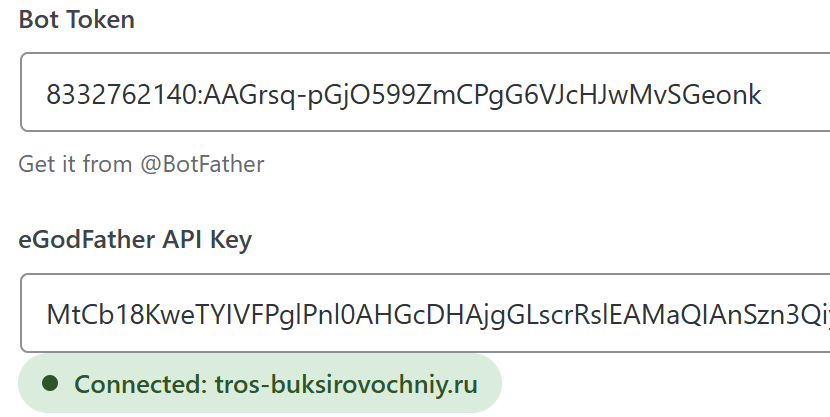This screenshot has height=417, width=830.
Task: Place cursor on token's numeric ID 8332762140
Action: coord(120,95)
